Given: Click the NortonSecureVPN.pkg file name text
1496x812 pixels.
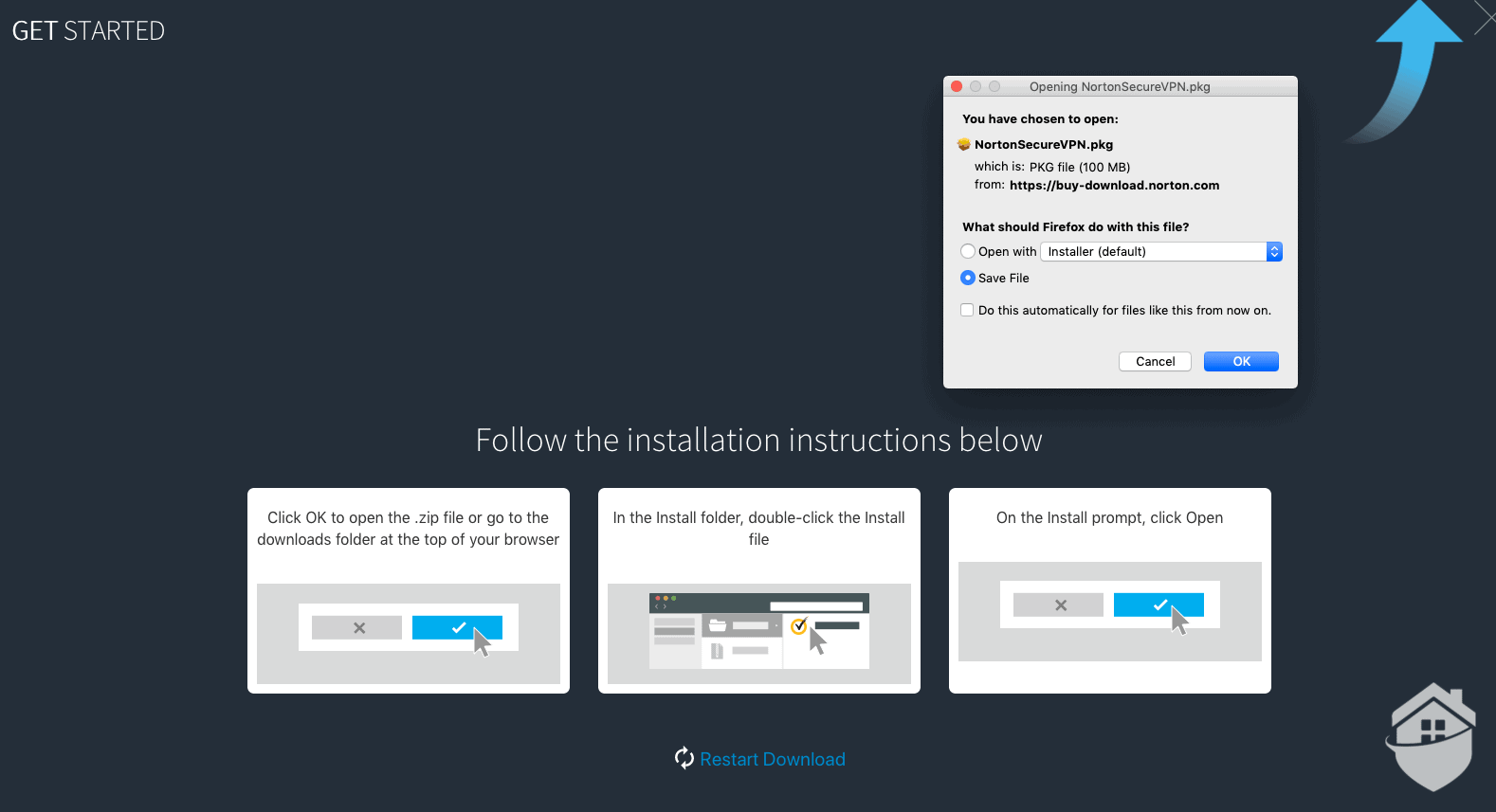Looking at the screenshot, I should (1044, 144).
